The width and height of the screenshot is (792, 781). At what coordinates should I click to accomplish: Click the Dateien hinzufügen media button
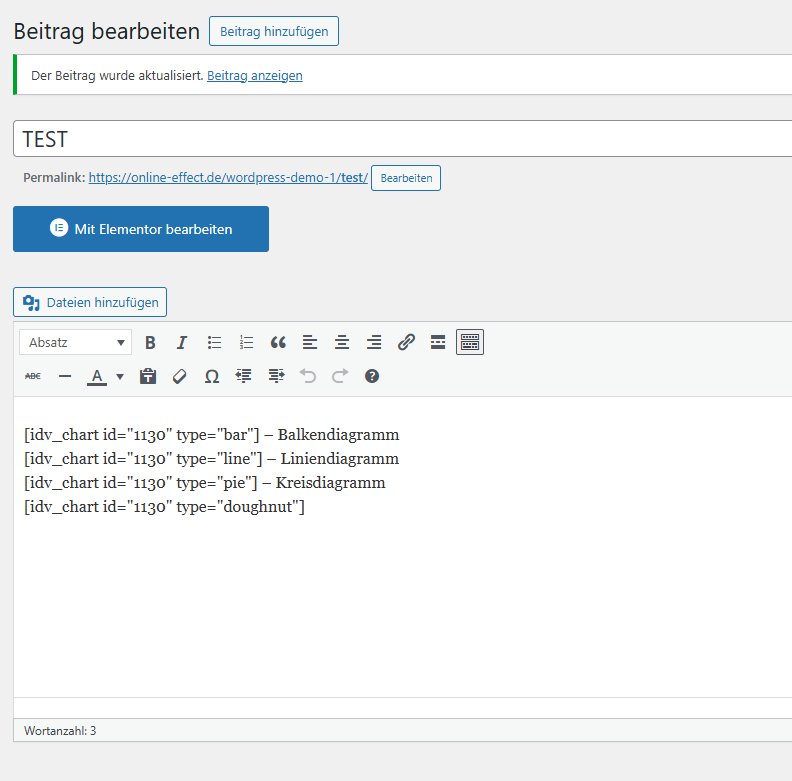click(x=90, y=302)
